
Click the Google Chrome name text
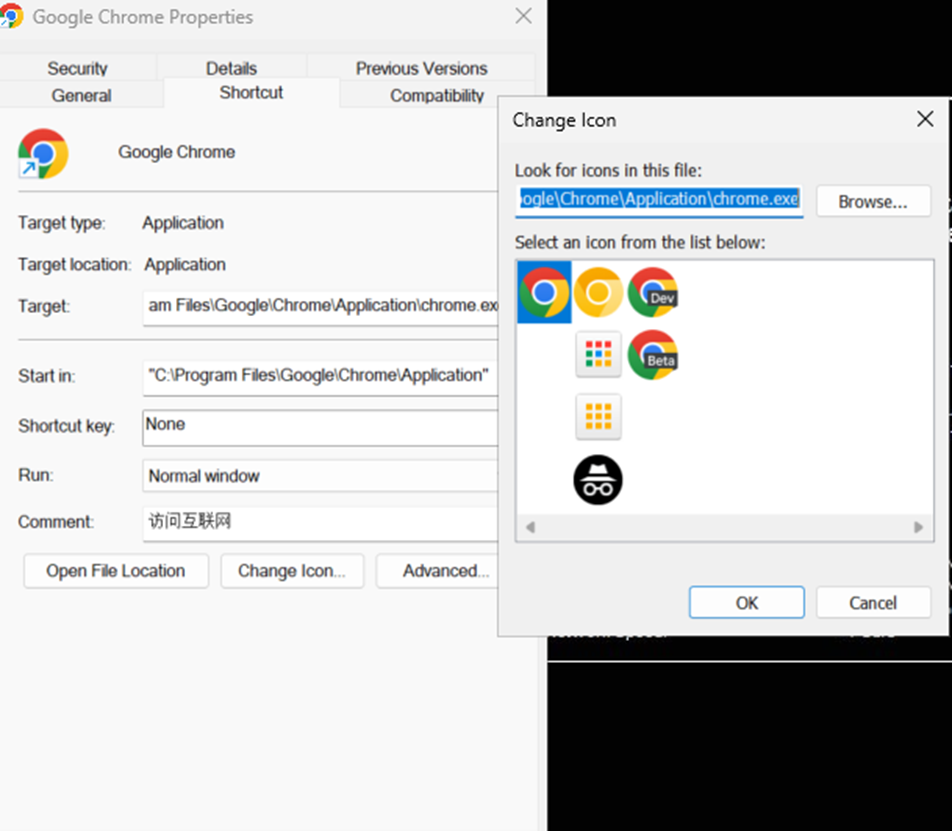pyautogui.click(x=177, y=152)
